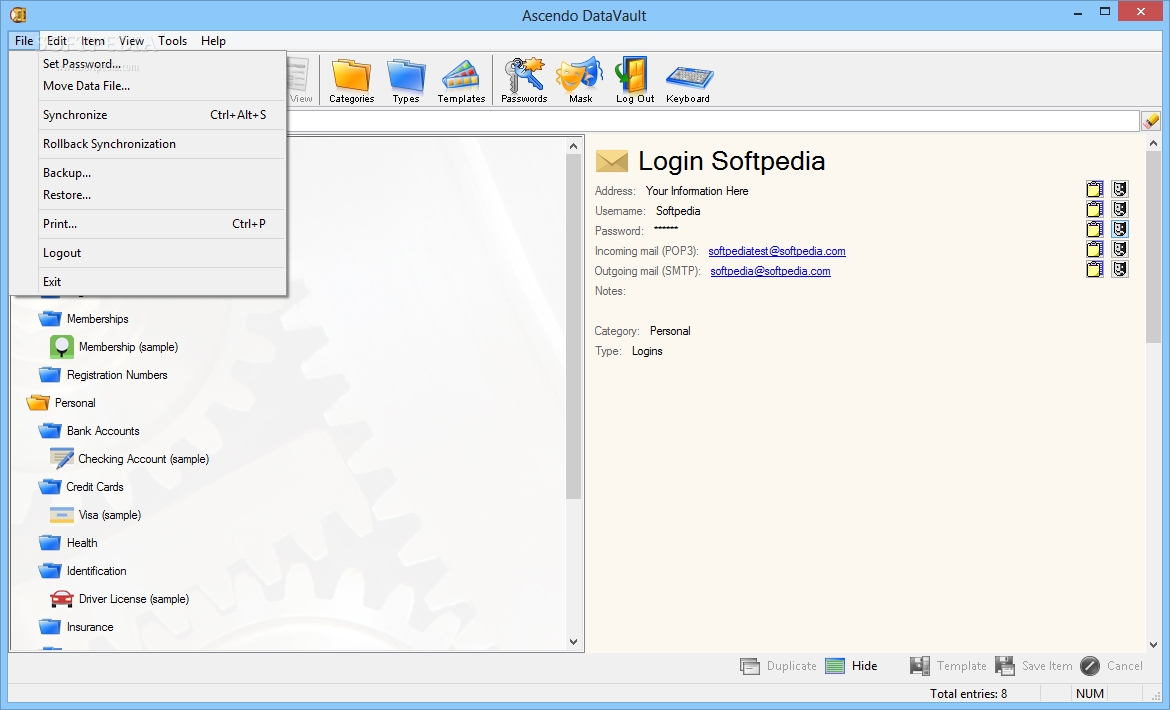Image resolution: width=1170 pixels, height=710 pixels.
Task: Click the Log Out toolbar icon
Action: (635, 80)
